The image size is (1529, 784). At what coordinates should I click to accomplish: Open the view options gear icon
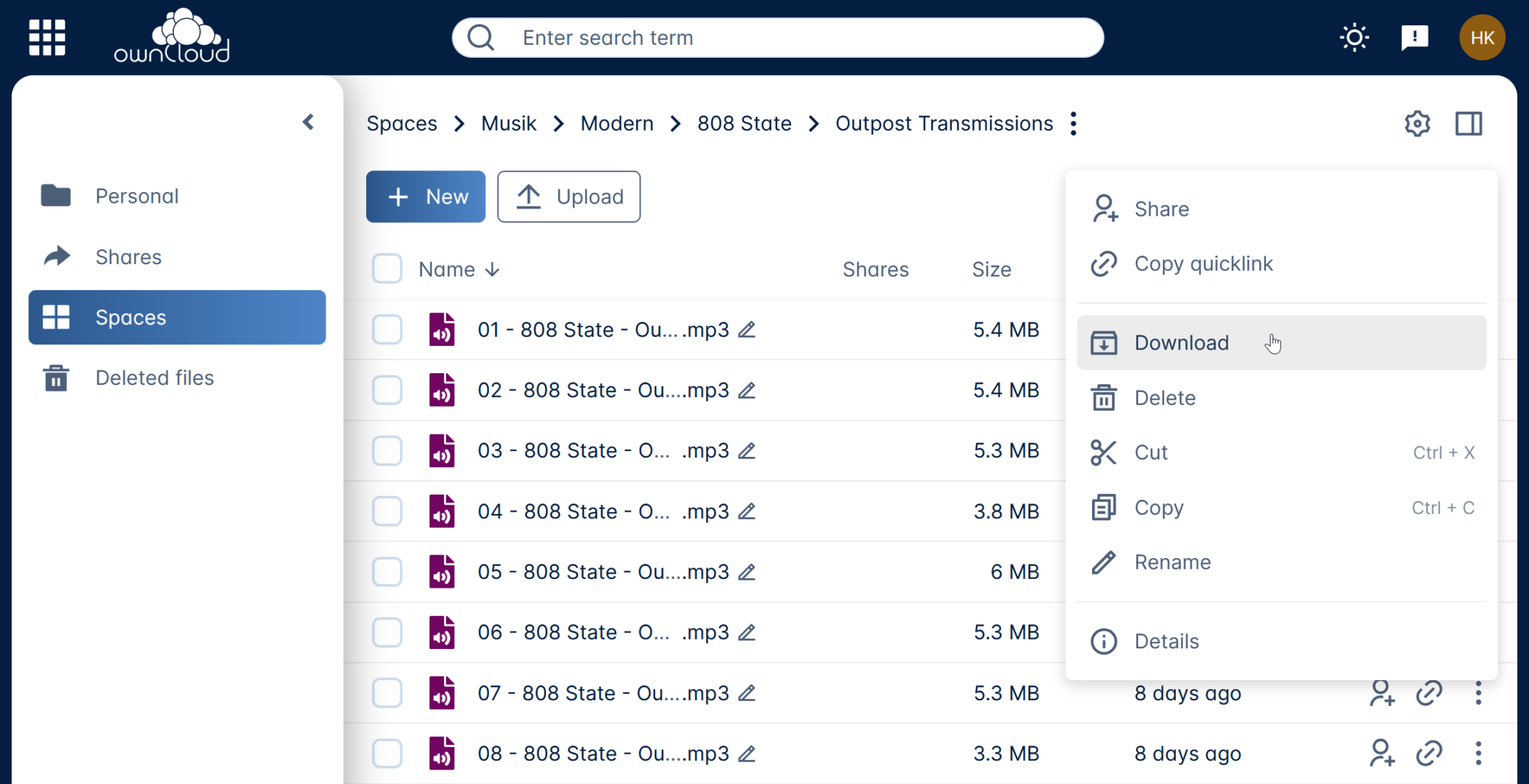click(1417, 123)
